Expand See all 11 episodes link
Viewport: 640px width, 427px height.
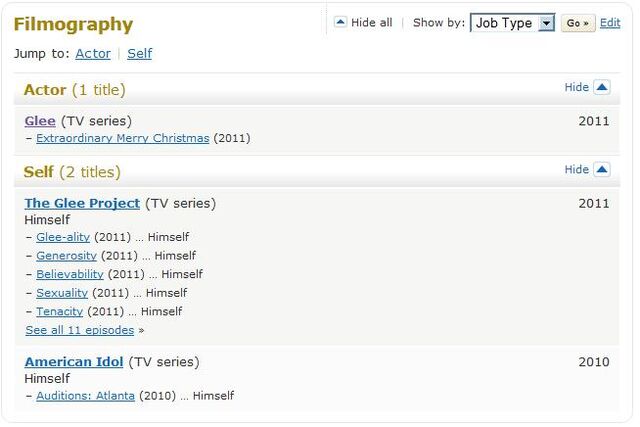coord(80,330)
